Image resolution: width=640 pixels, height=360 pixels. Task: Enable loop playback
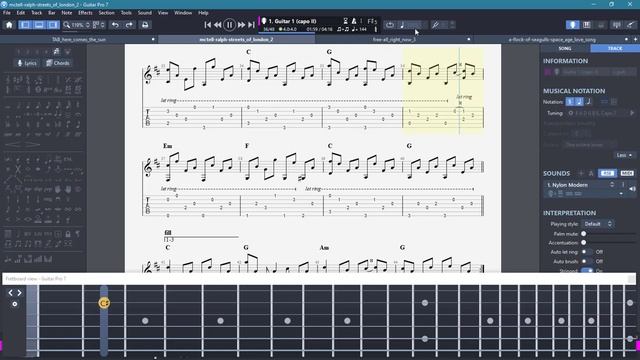(x=390, y=25)
